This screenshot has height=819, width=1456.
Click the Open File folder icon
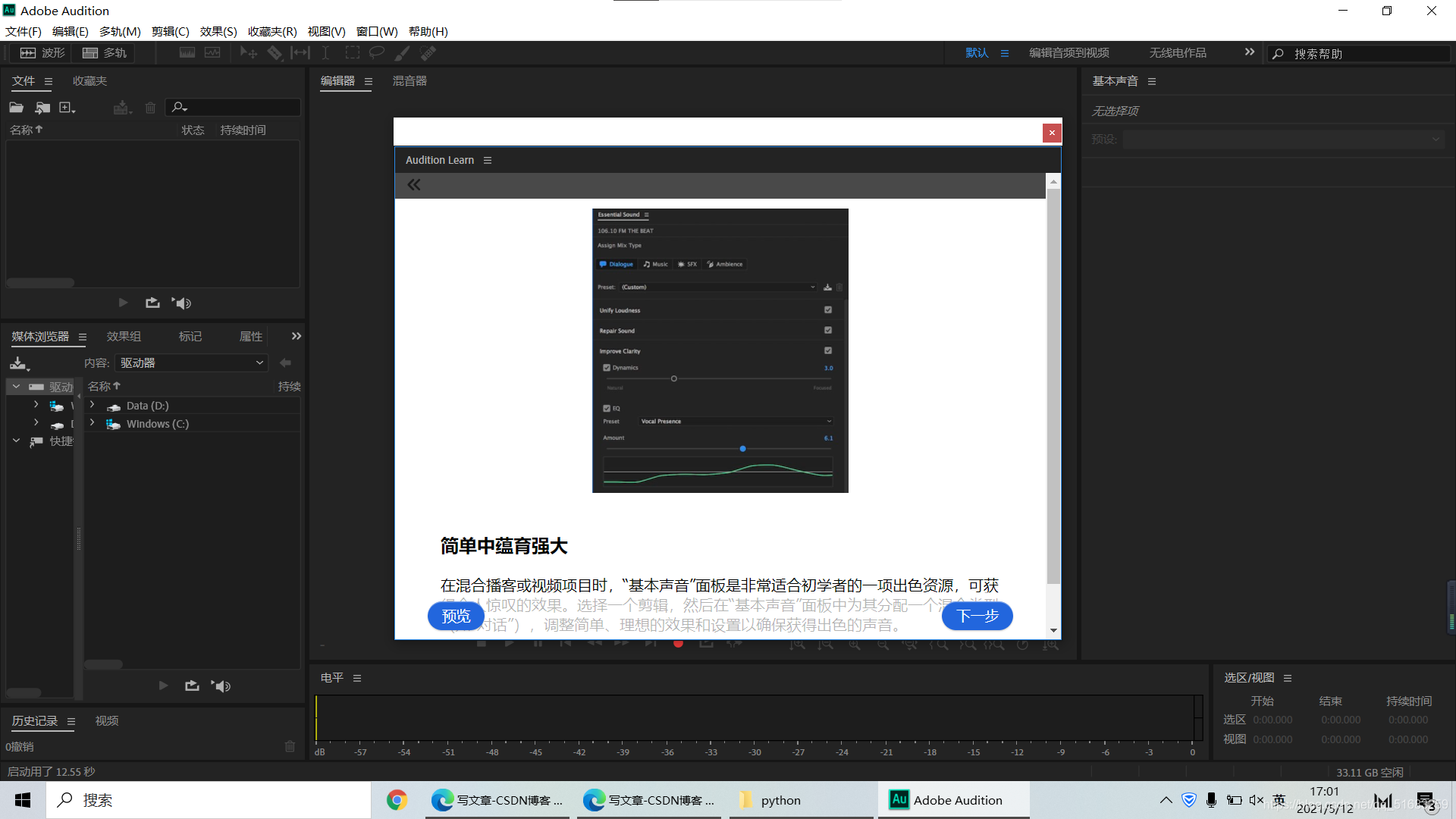pos(16,108)
